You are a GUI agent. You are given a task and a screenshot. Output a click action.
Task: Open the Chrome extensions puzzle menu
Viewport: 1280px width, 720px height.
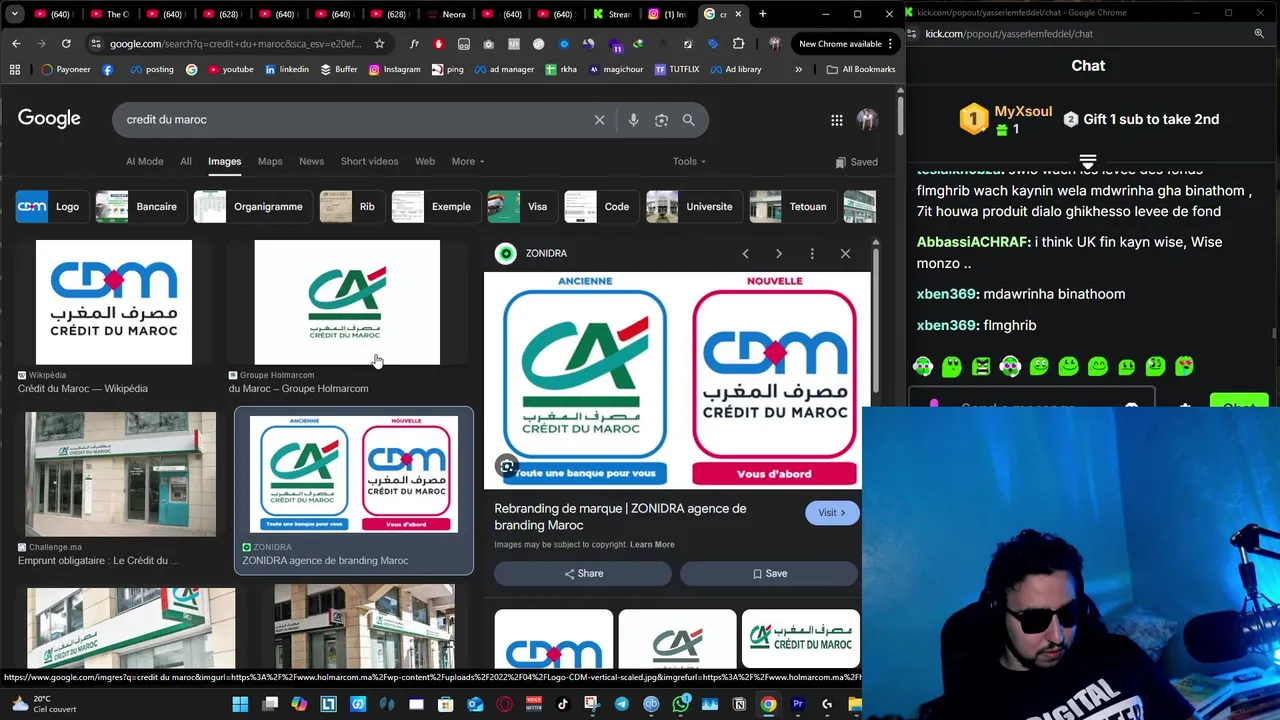point(738,44)
